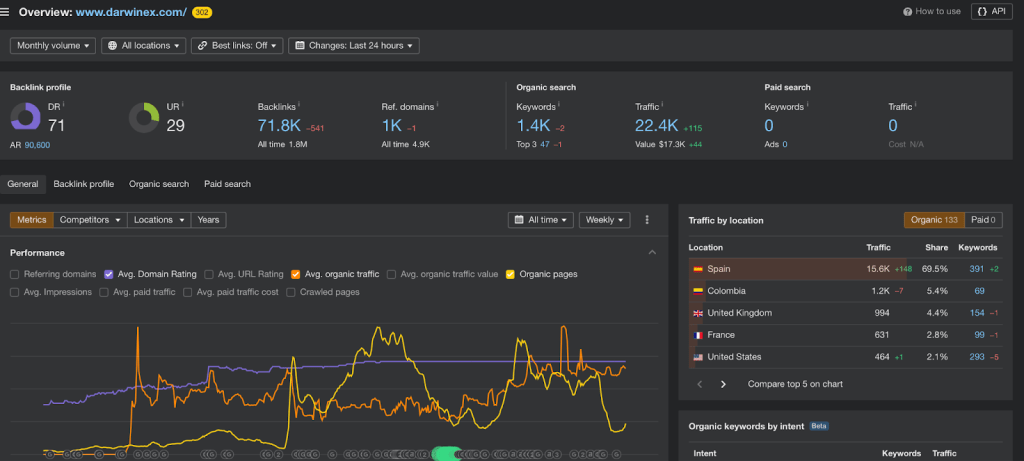Open www.darwinex.com/ link in title
This screenshot has height=461, width=1024.
coord(131,12)
